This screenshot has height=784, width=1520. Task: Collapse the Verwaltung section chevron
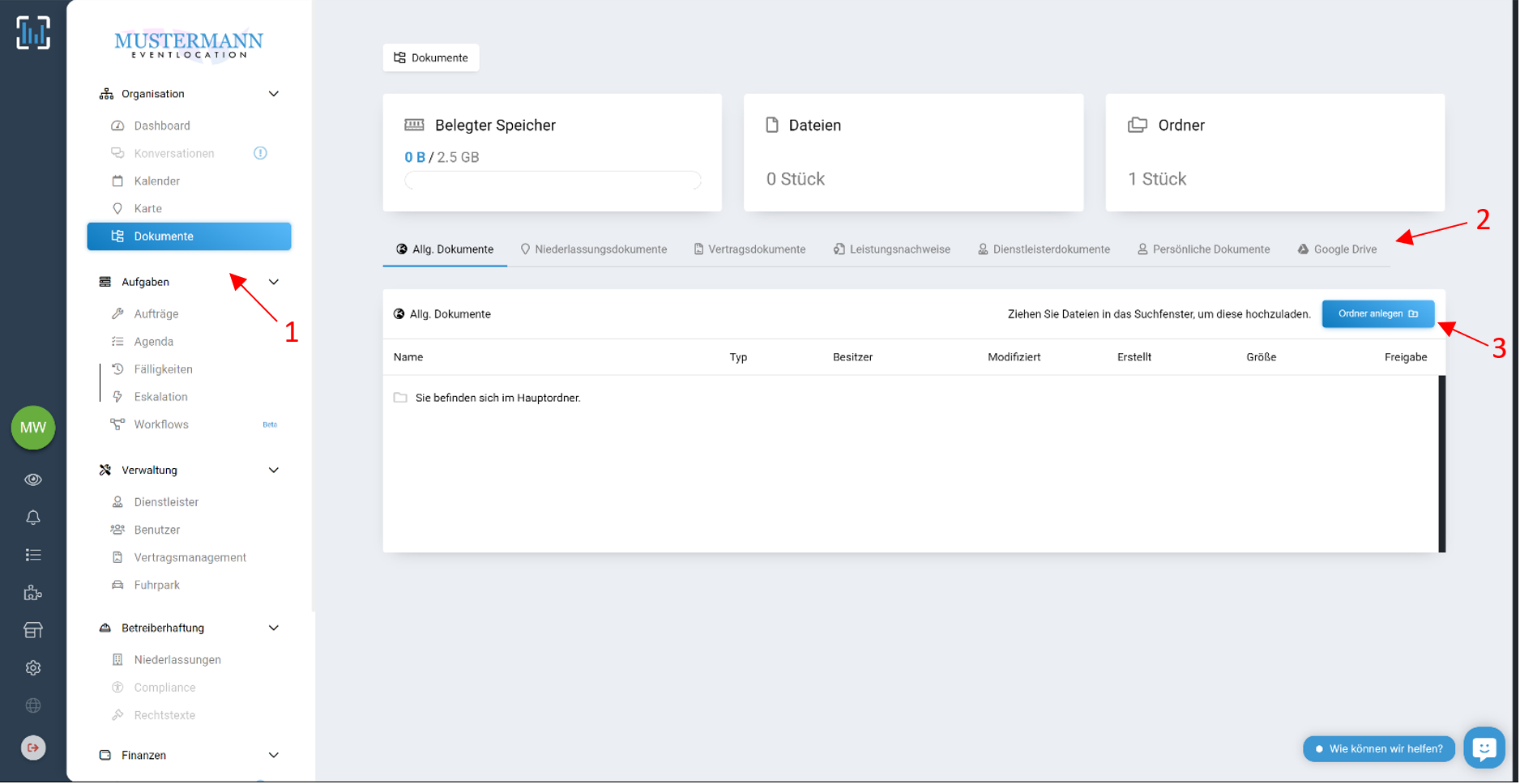coord(274,470)
